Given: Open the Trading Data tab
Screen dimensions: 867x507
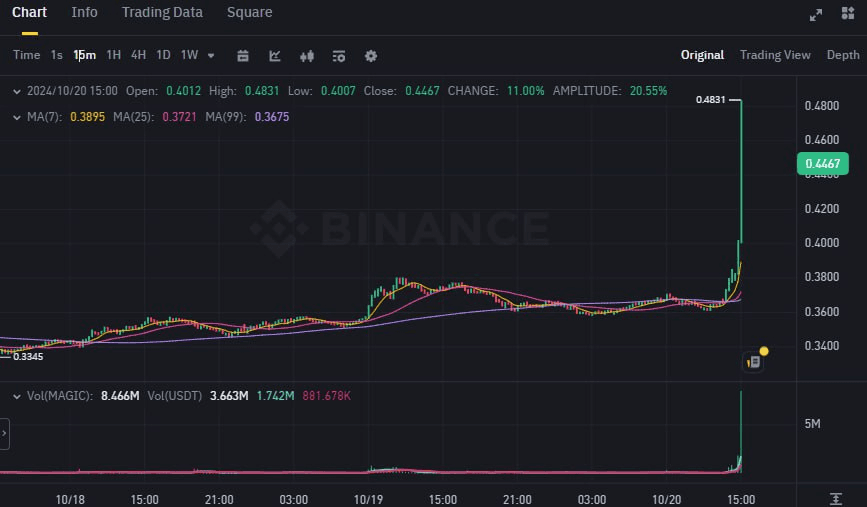Looking at the screenshot, I should (x=162, y=13).
